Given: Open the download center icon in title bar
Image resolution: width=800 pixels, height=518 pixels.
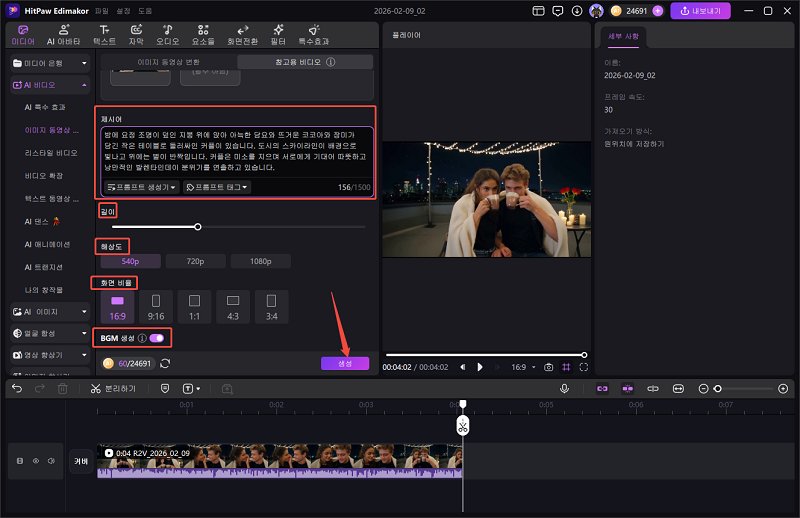Looking at the screenshot, I should (577, 11).
